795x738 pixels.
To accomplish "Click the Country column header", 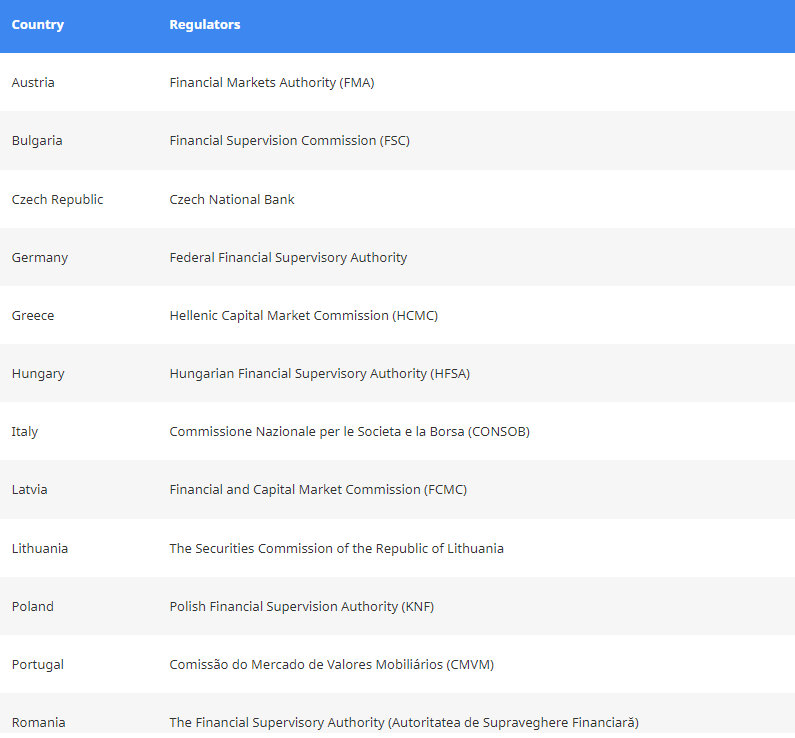I will click(38, 25).
